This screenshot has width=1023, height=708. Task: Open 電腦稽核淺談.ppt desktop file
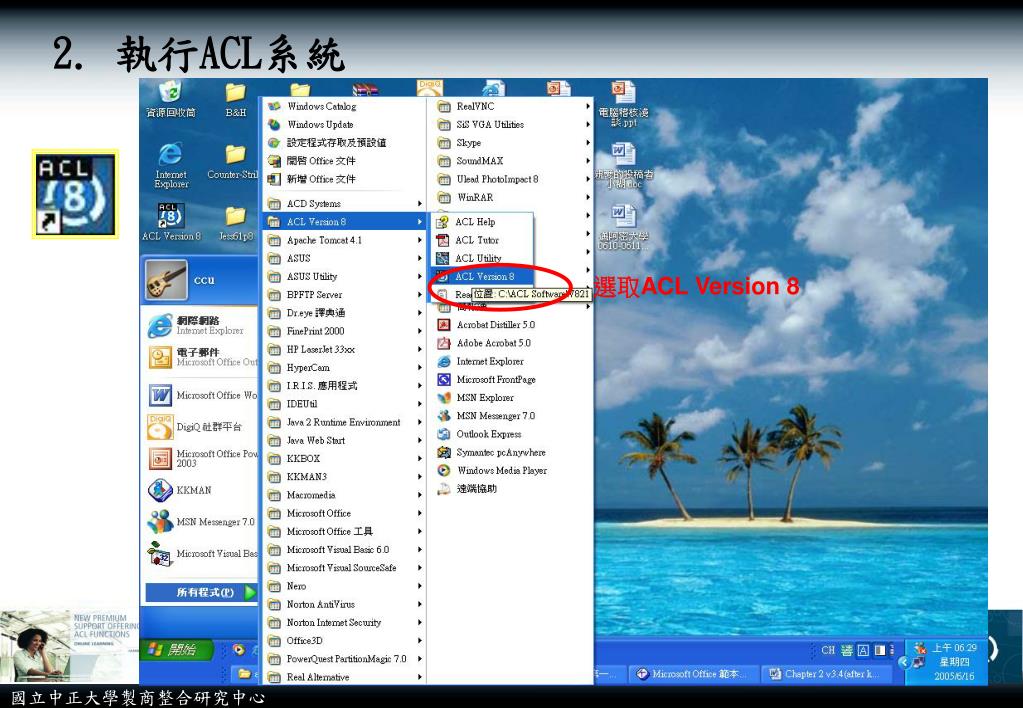point(624,104)
